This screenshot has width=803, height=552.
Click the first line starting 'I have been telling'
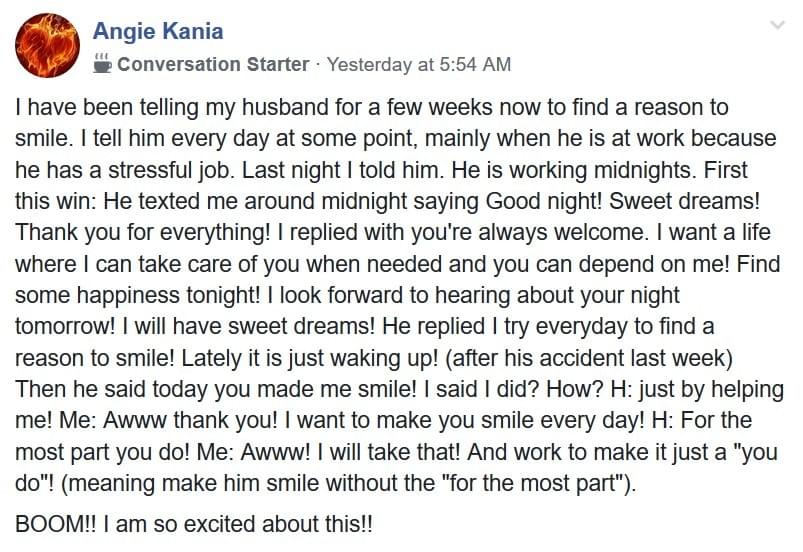click(371, 108)
